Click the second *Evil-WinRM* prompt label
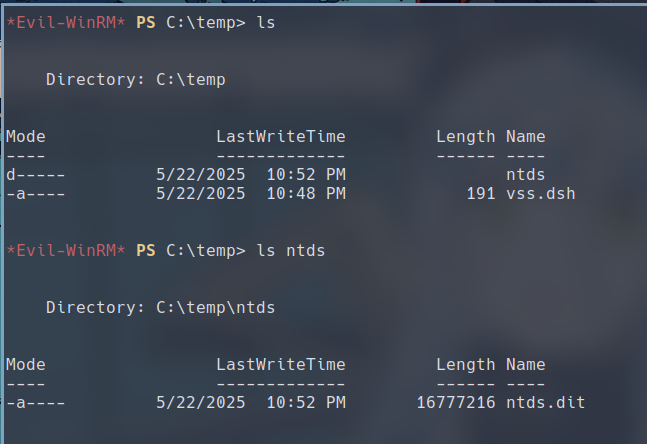The image size is (647, 444). pos(66,250)
